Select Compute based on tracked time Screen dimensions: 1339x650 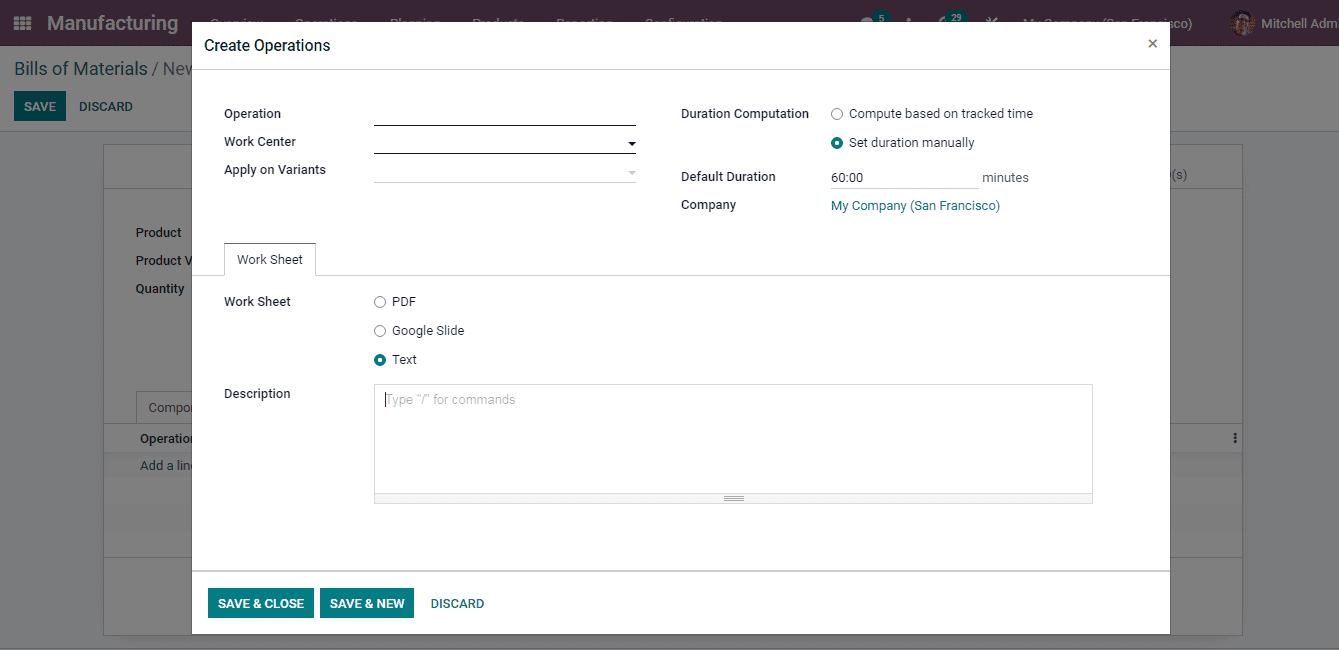(x=836, y=113)
